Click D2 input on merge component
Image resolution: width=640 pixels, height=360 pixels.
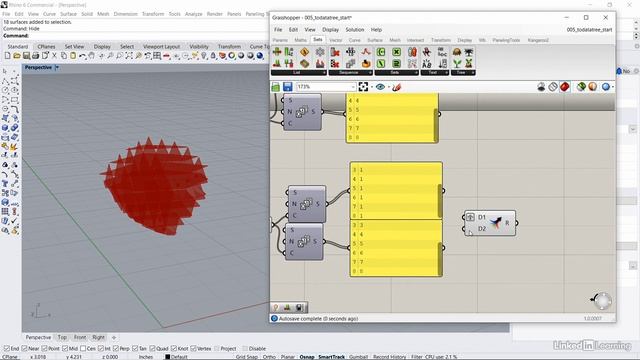482,229
